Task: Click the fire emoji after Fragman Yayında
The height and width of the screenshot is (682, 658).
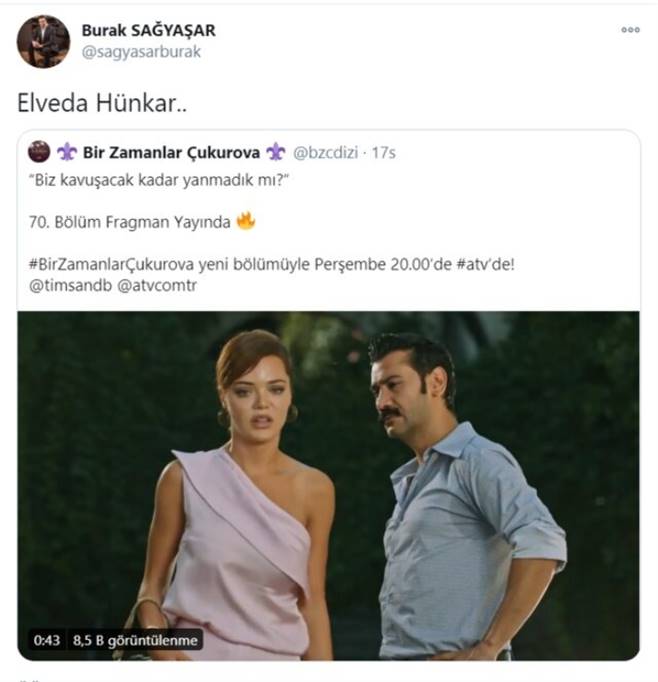Action: pos(246,221)
